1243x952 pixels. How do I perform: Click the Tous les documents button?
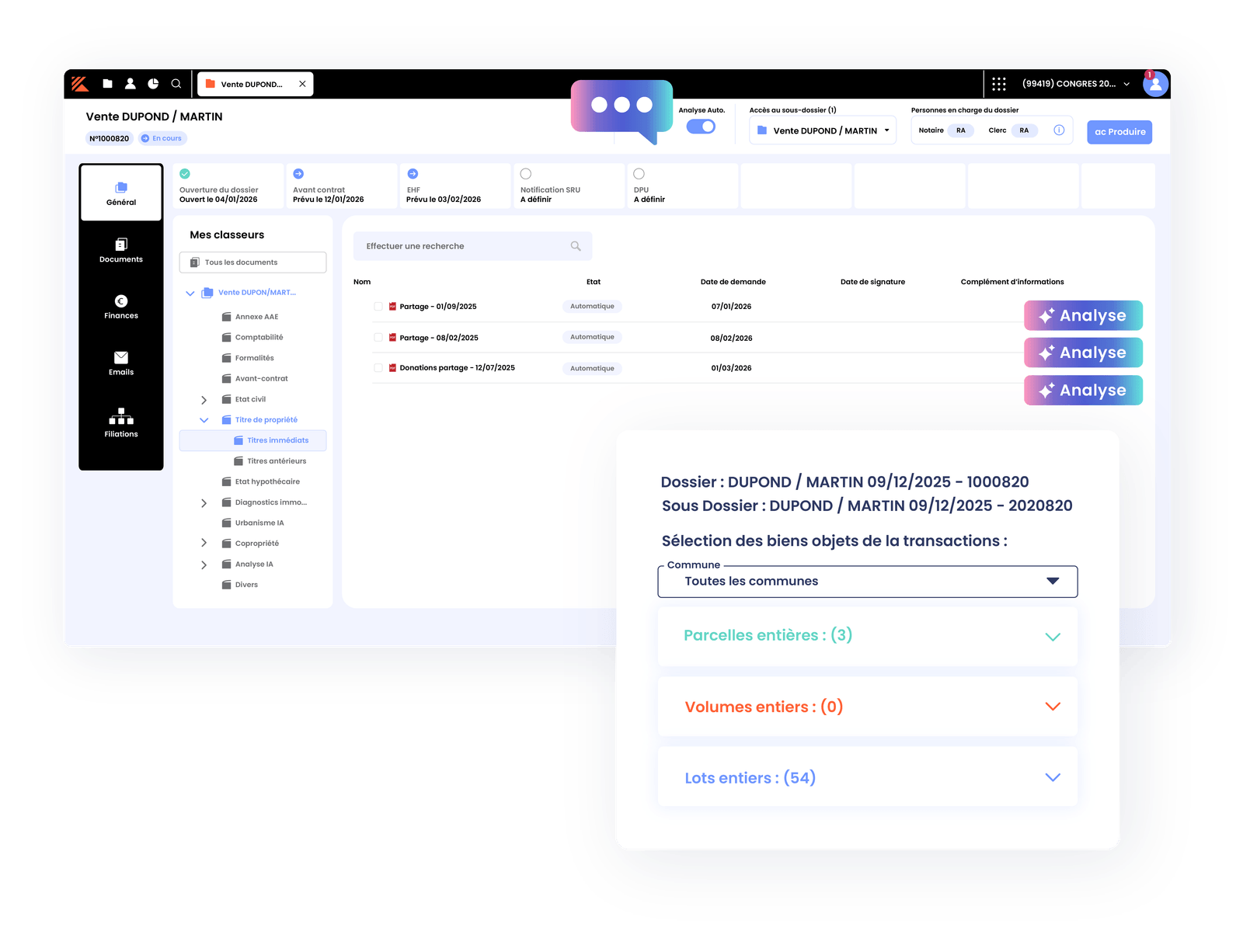252,262
